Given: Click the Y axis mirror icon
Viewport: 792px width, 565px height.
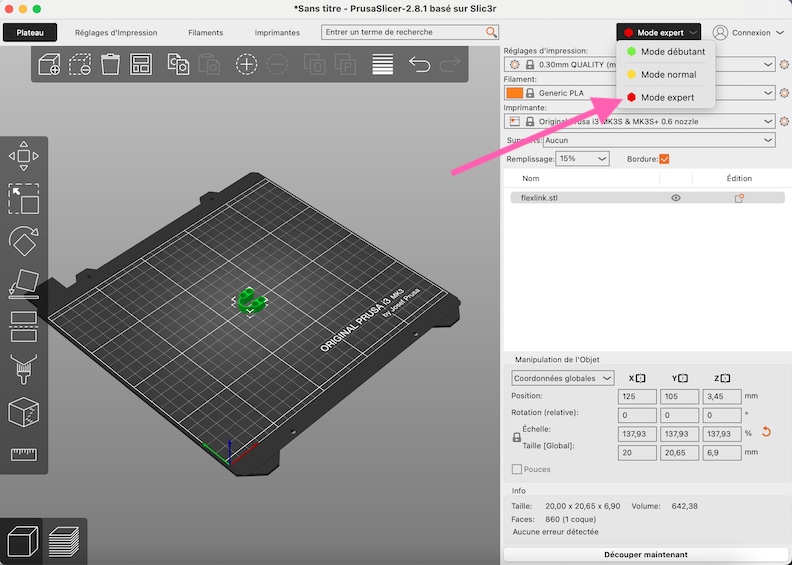Looking at the screenshot, I should click(x=683, y=378).
